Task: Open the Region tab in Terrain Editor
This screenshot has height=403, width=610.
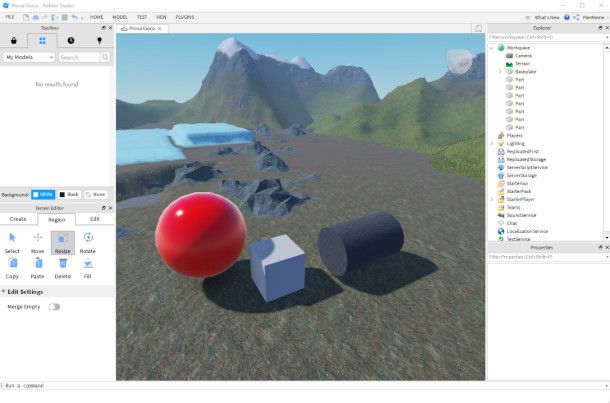Action: coord(57,220)
